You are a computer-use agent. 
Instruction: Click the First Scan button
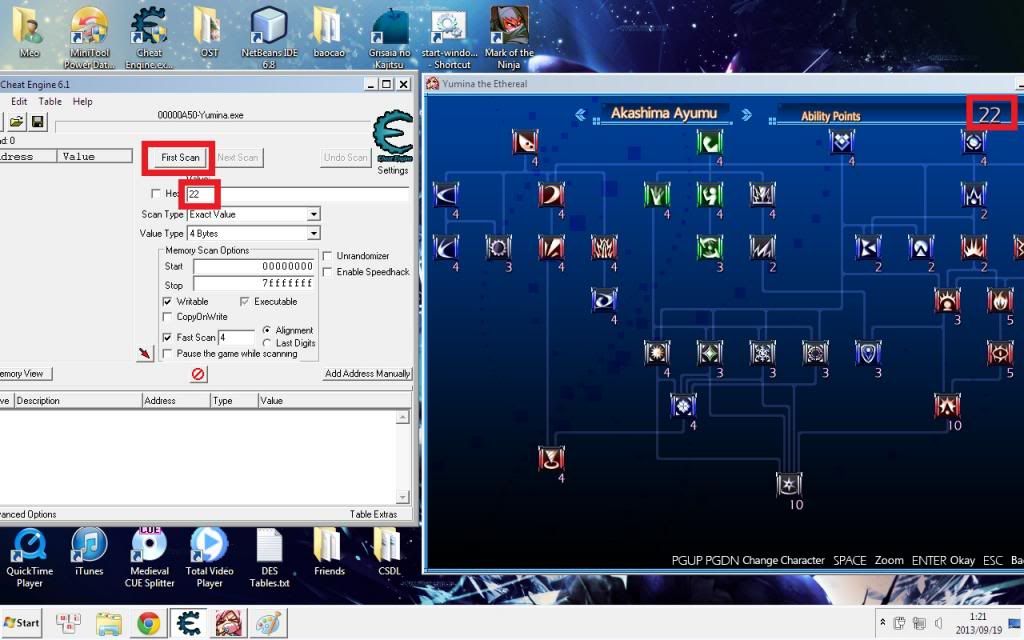[x=180, y=157]
